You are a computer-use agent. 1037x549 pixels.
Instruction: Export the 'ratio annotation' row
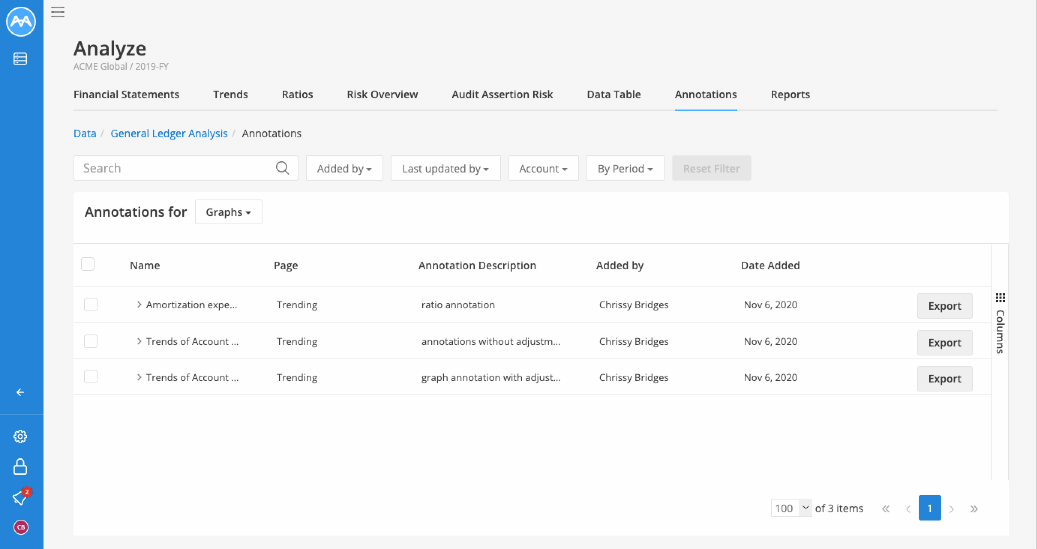click(944, 306)
